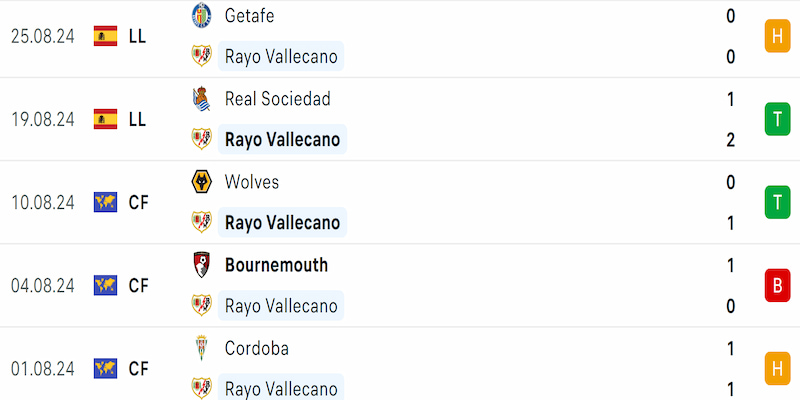This screenshot has height=400, width=800.
Task: Click world flag icon on 10.08.24 match
Action: tap(106, 203)
